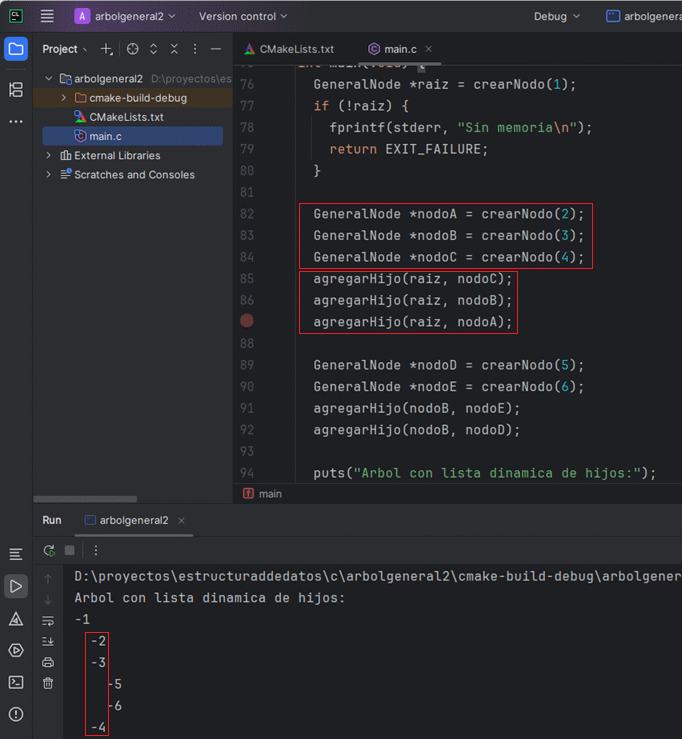
Task: Expand External Libraries node
Action: coord(49,156)
